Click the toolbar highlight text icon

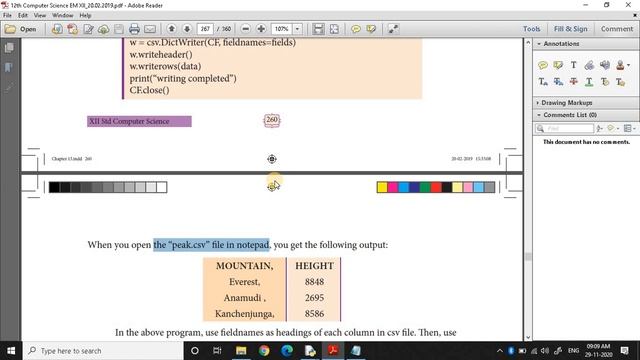click(x=371, y=29)
